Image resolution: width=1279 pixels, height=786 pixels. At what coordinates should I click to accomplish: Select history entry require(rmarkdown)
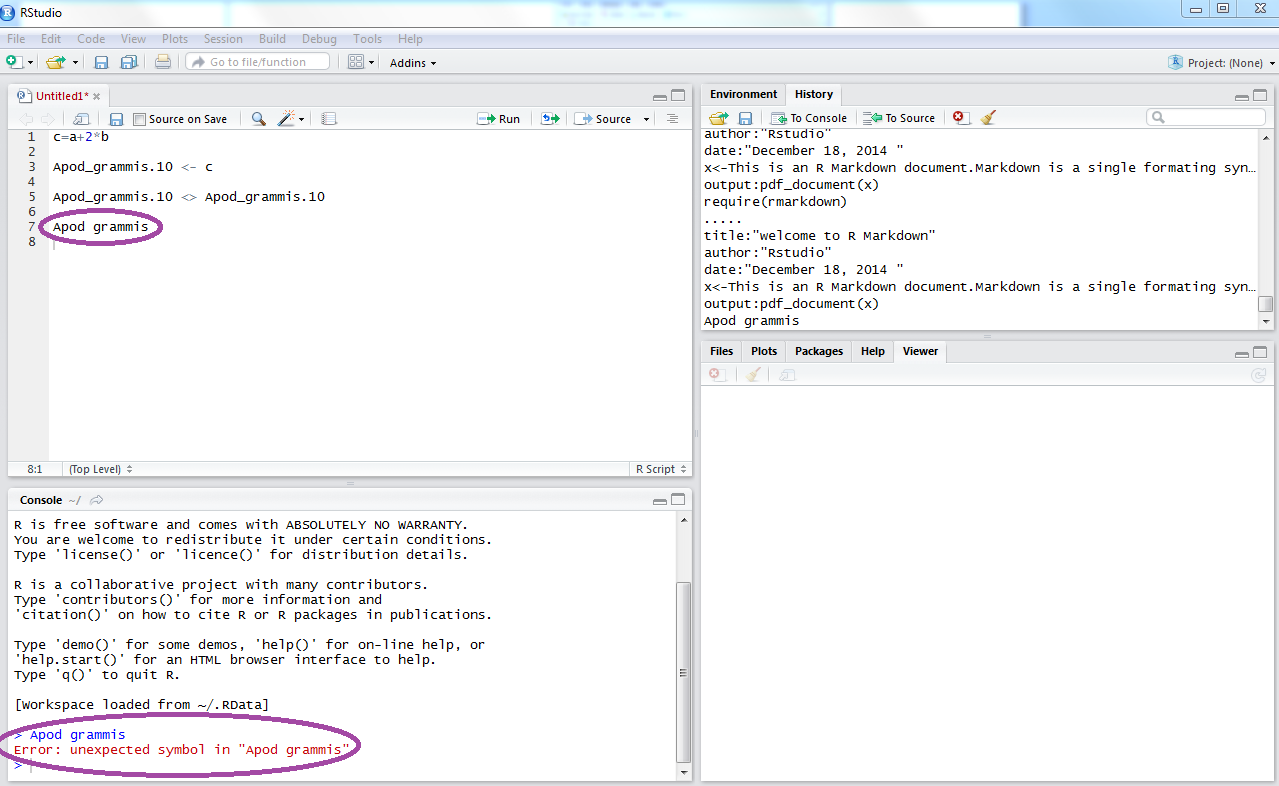click(775, 202)
